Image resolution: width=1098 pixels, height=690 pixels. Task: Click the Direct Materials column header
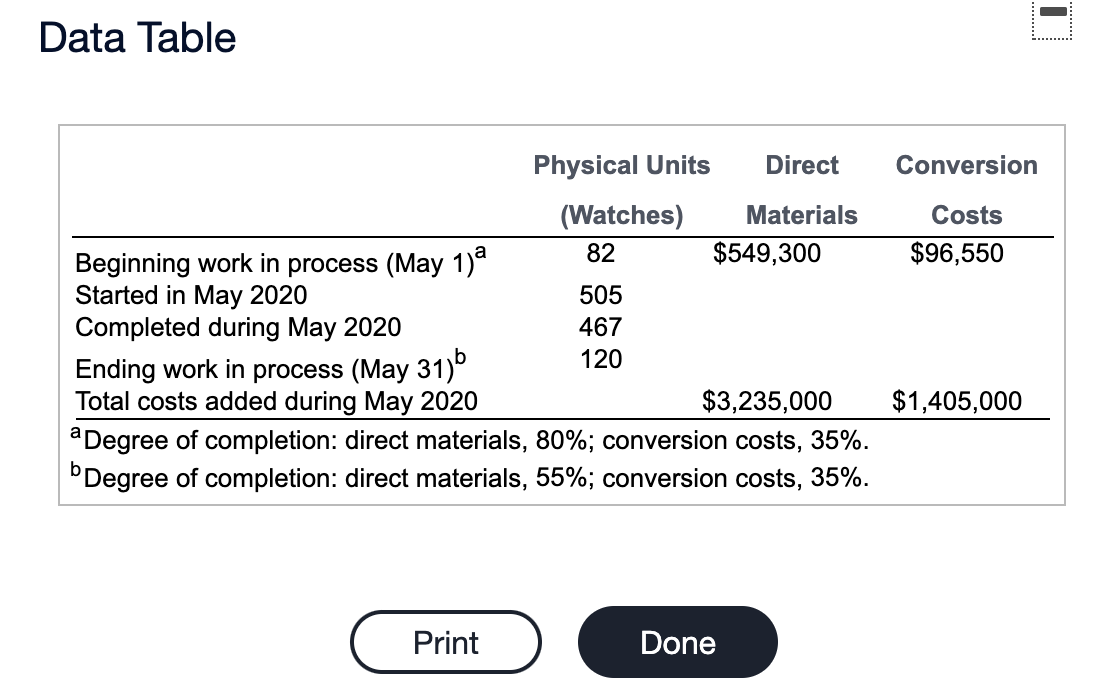tap(801, 190)
